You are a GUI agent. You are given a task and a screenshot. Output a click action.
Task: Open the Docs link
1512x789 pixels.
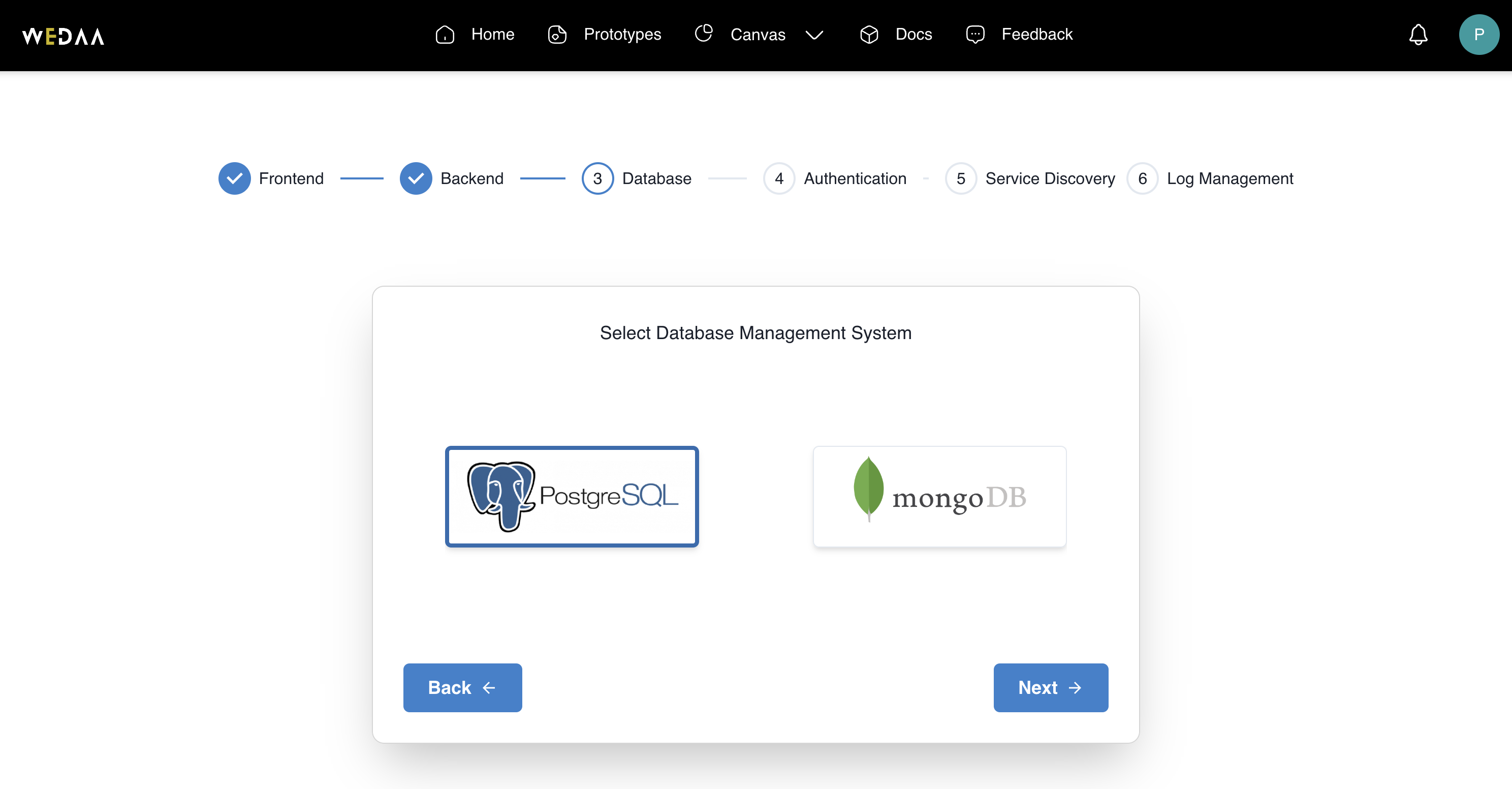tap(913, 35)
